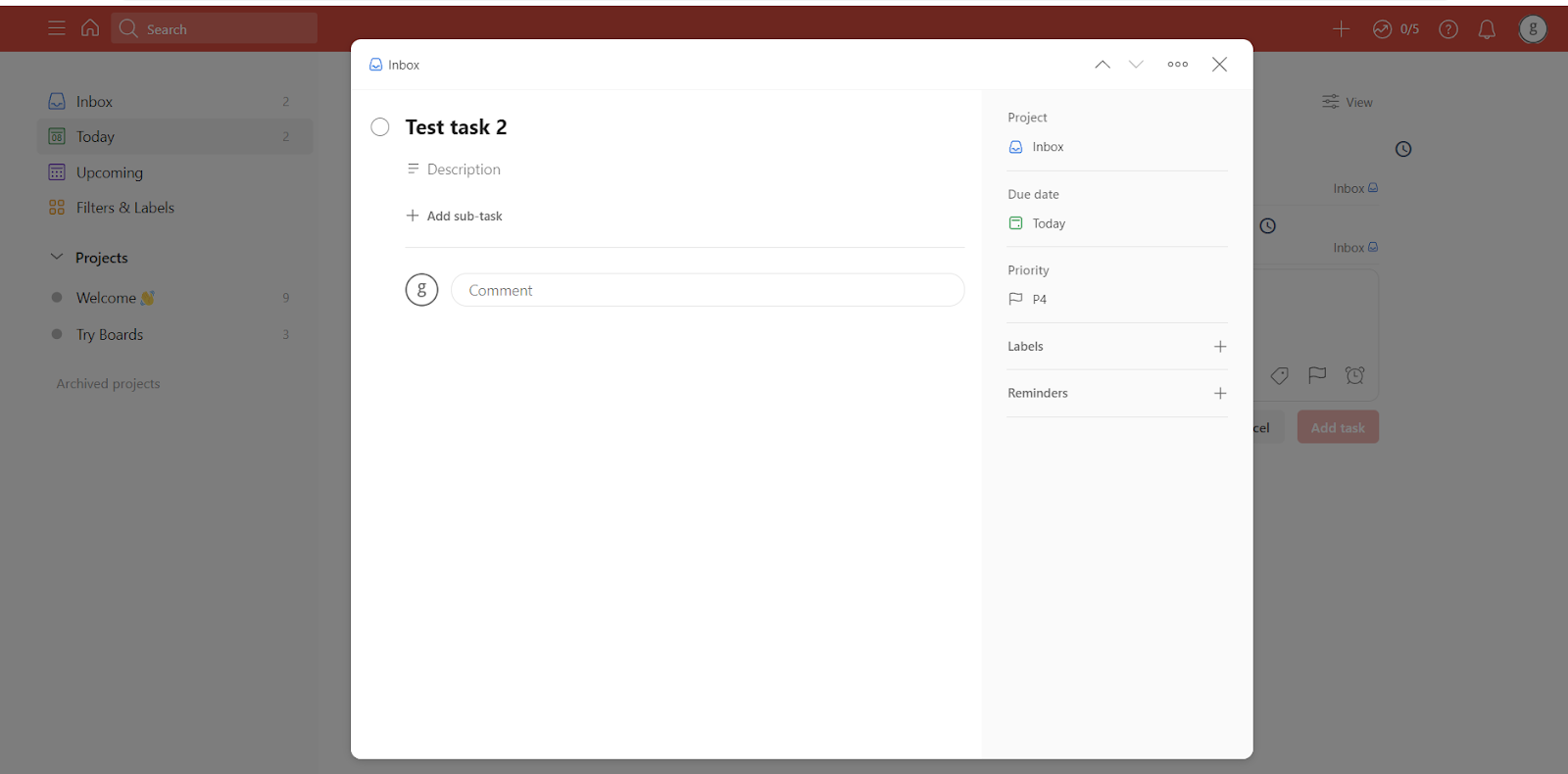Open Archived projects link
This screenshot has height=774, width=1568.
tap(108, 384)
